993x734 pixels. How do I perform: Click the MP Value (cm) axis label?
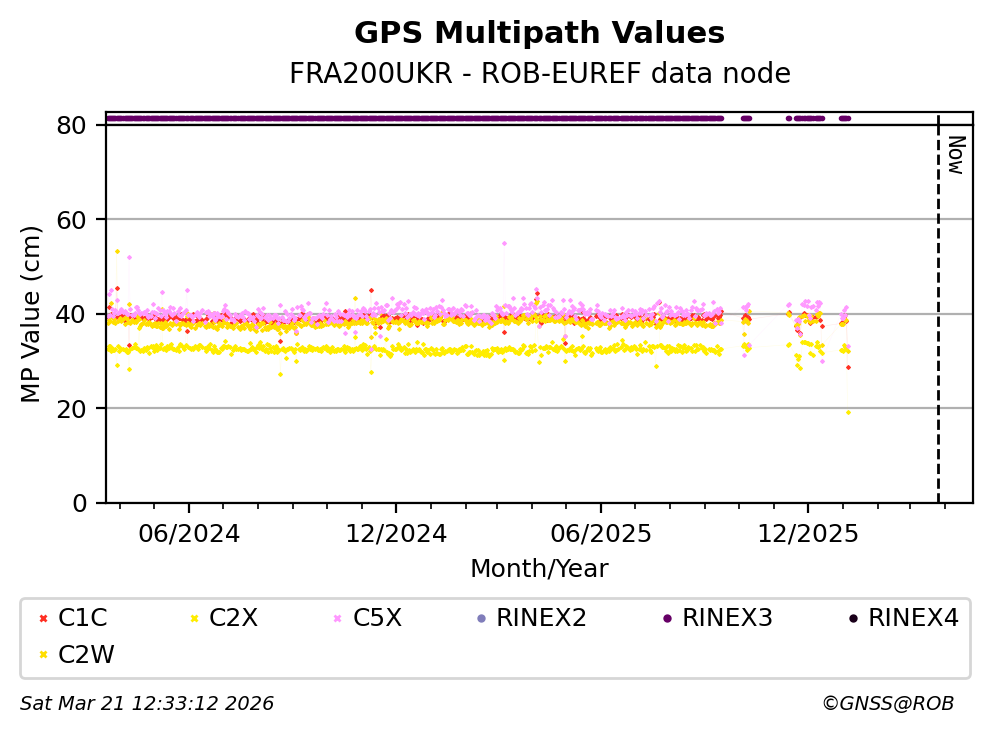pos(32,314)
